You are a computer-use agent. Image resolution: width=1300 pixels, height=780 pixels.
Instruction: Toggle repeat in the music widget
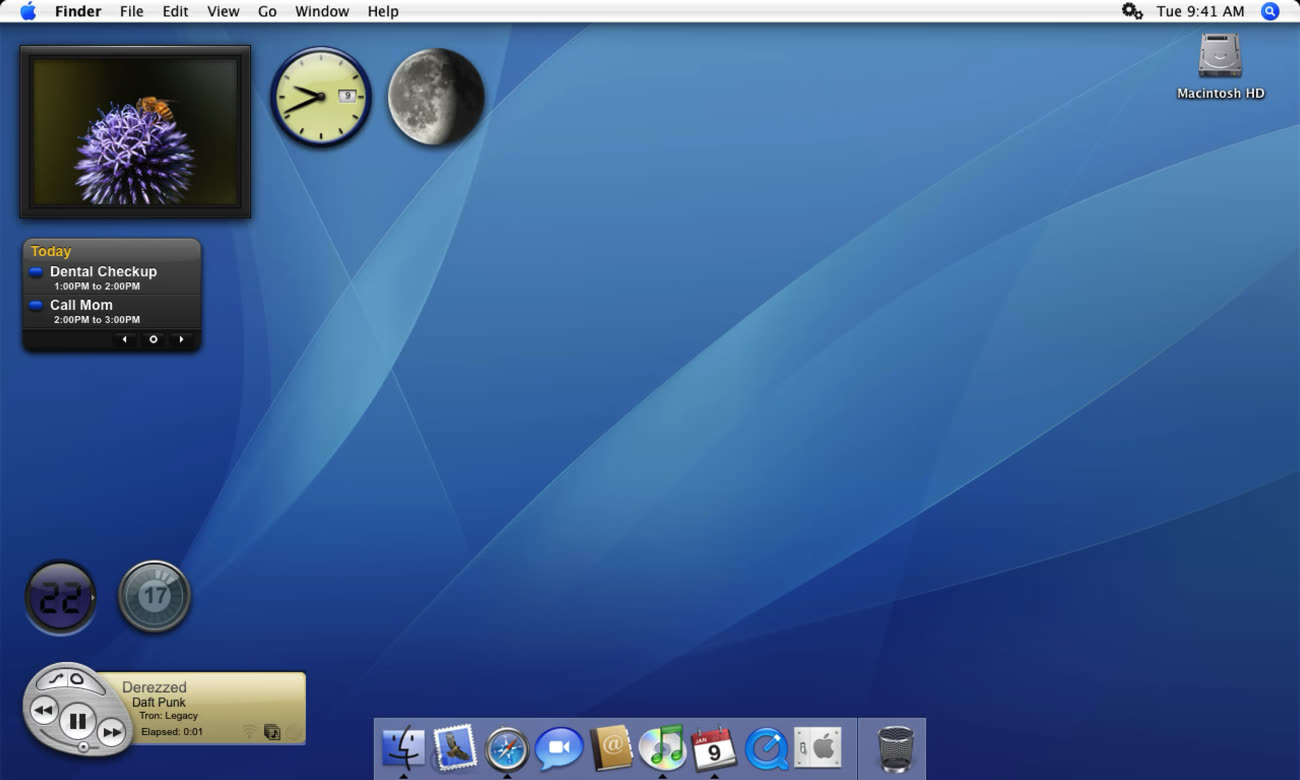77,679
